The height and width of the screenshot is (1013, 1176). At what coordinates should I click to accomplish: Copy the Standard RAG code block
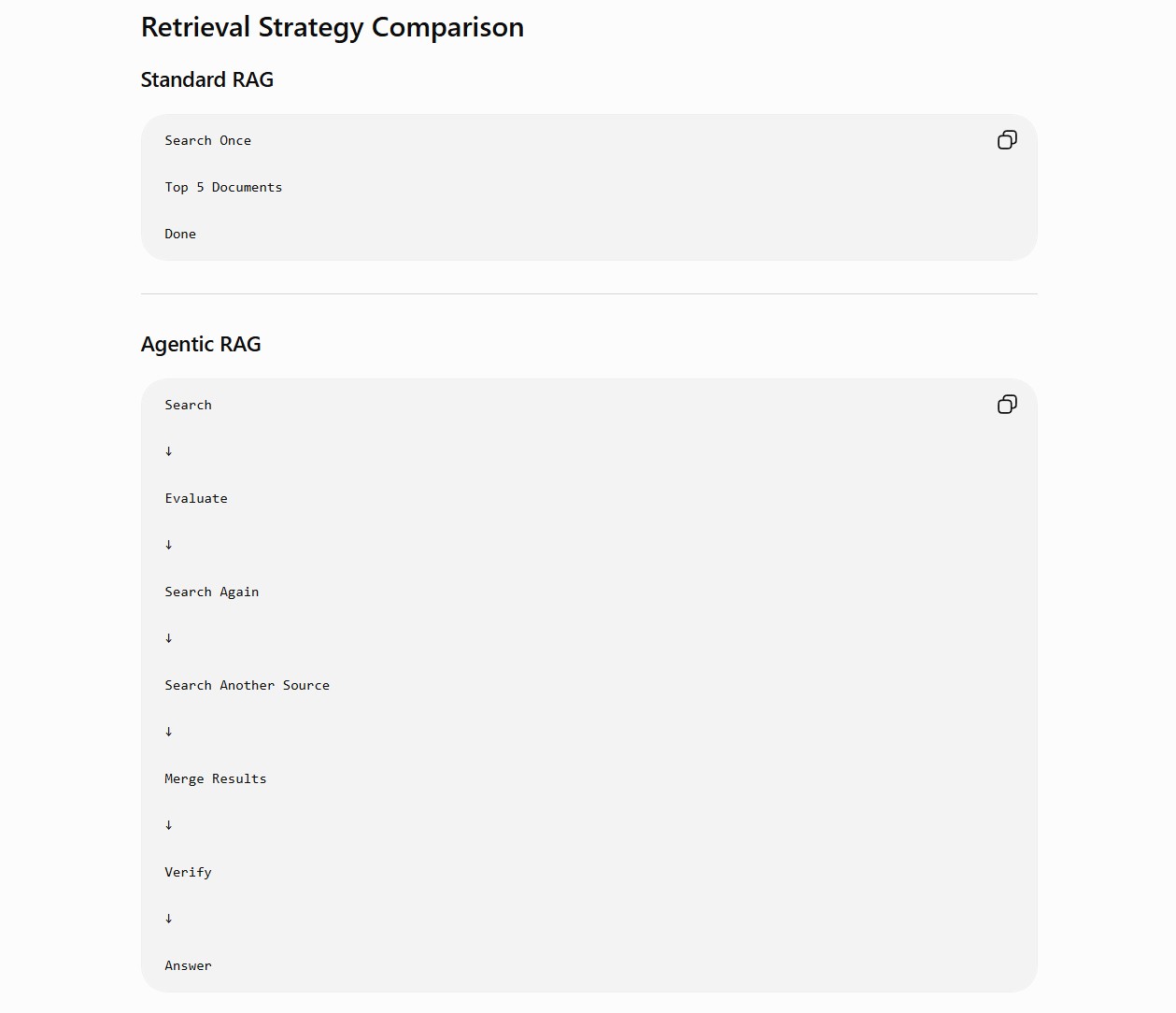(x=1007, y=140)
